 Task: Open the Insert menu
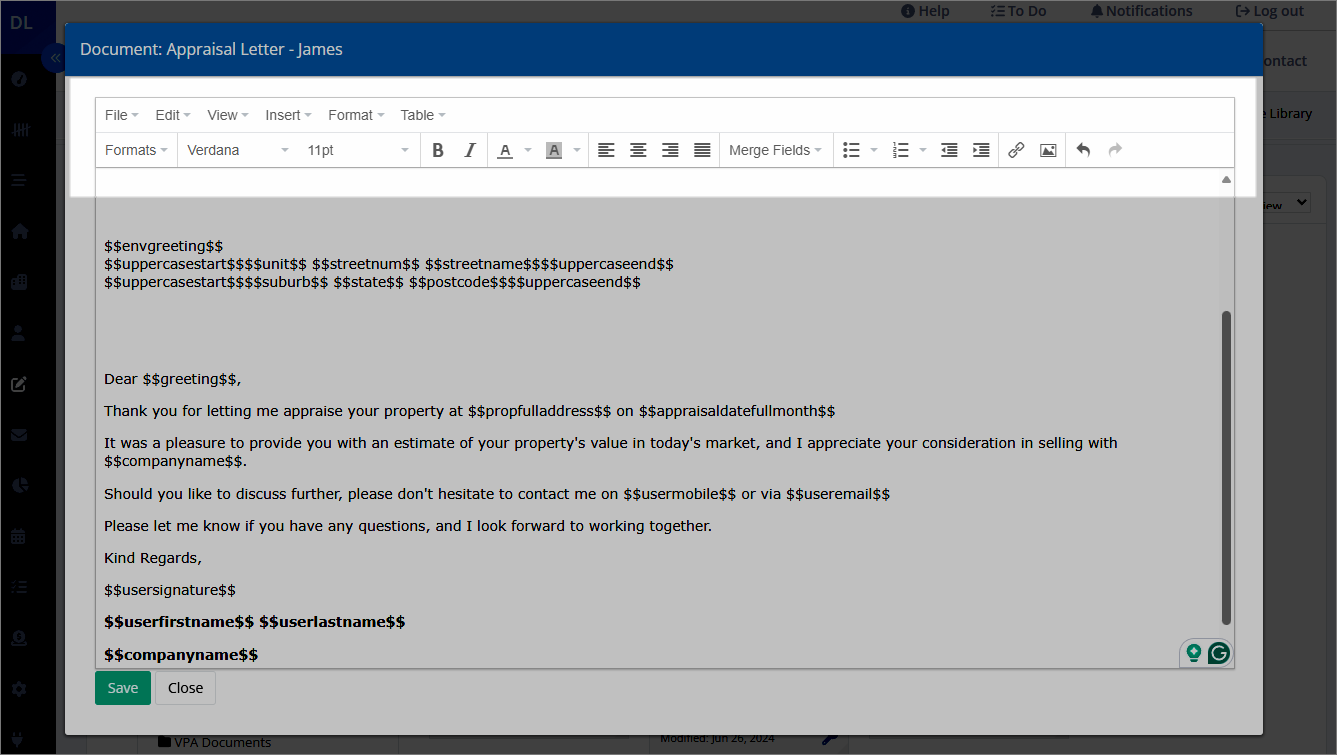pyautogui.click(x=288, y=115)
